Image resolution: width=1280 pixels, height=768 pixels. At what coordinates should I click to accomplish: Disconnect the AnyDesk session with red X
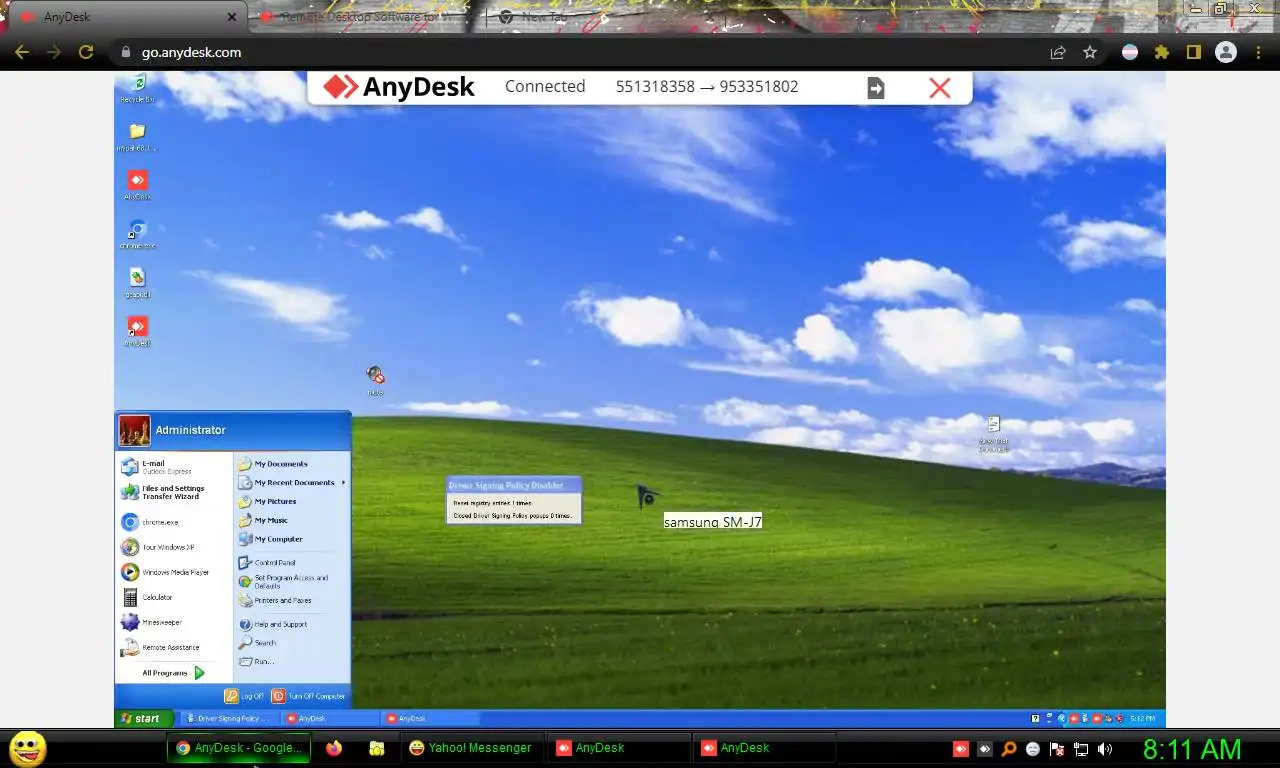coord(939,88)
